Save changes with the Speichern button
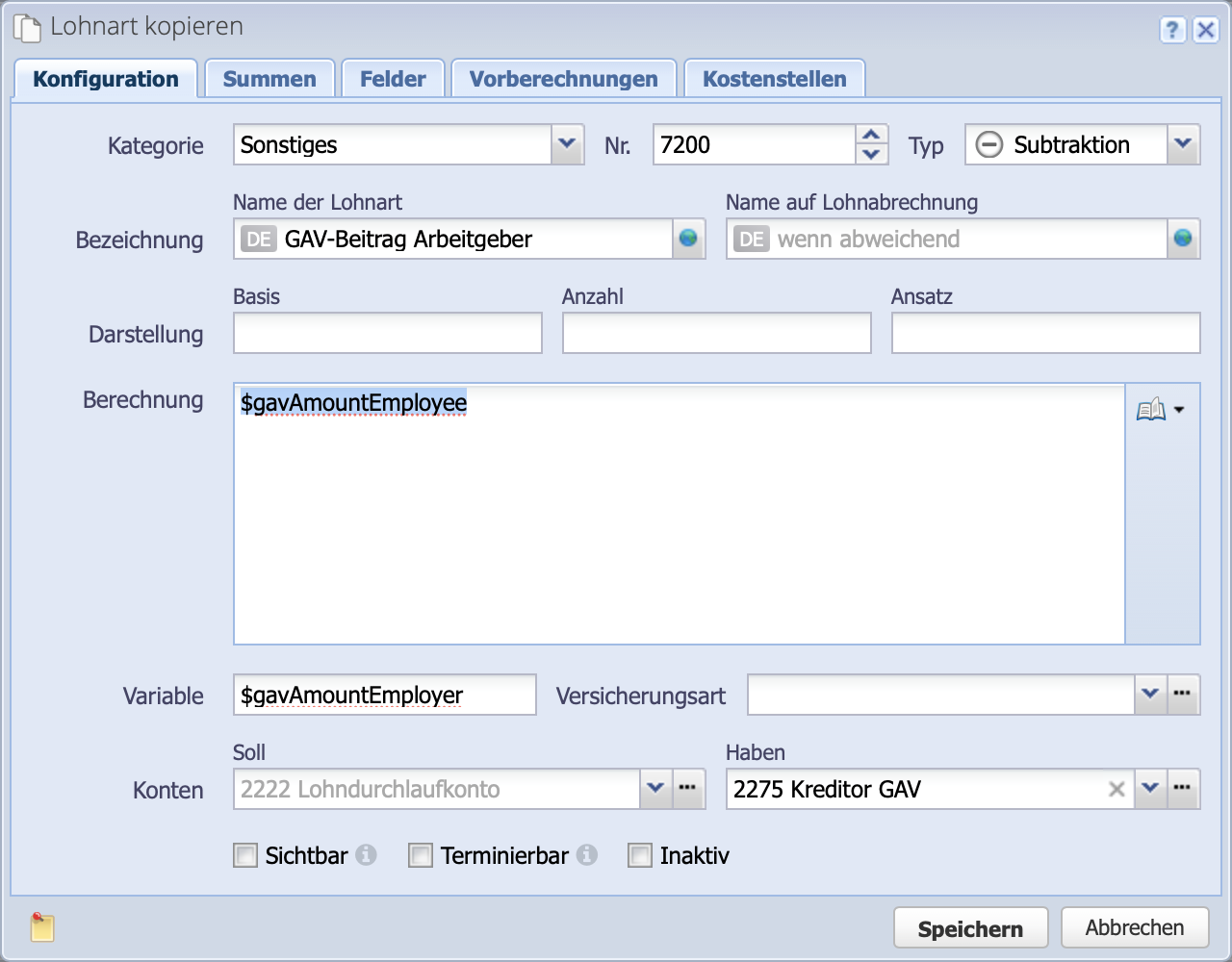Image resolution: width=1232 pixels, height=962 pixels. pos(970,926)
